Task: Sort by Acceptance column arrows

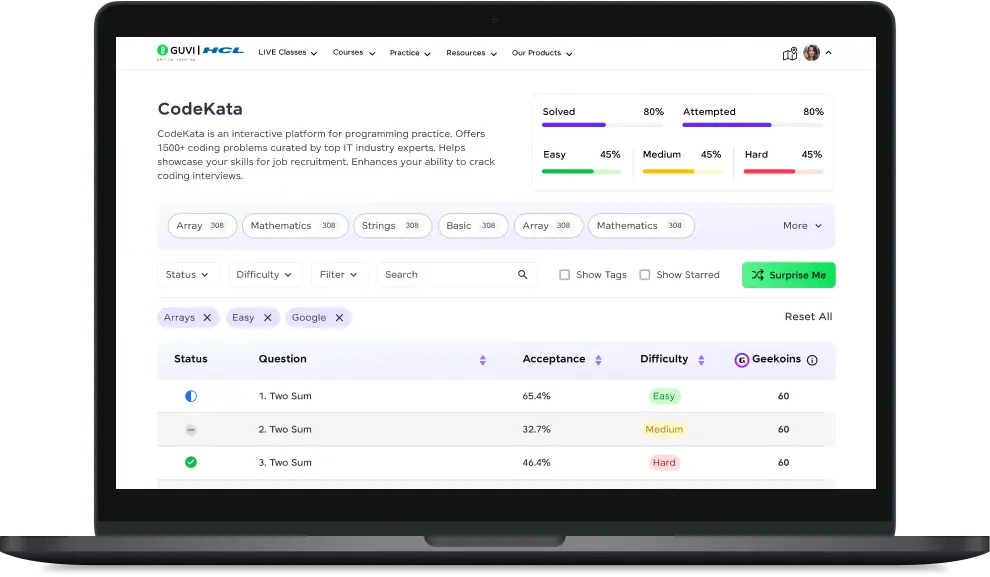Action: pyautogui.click(x=599, y=360)
